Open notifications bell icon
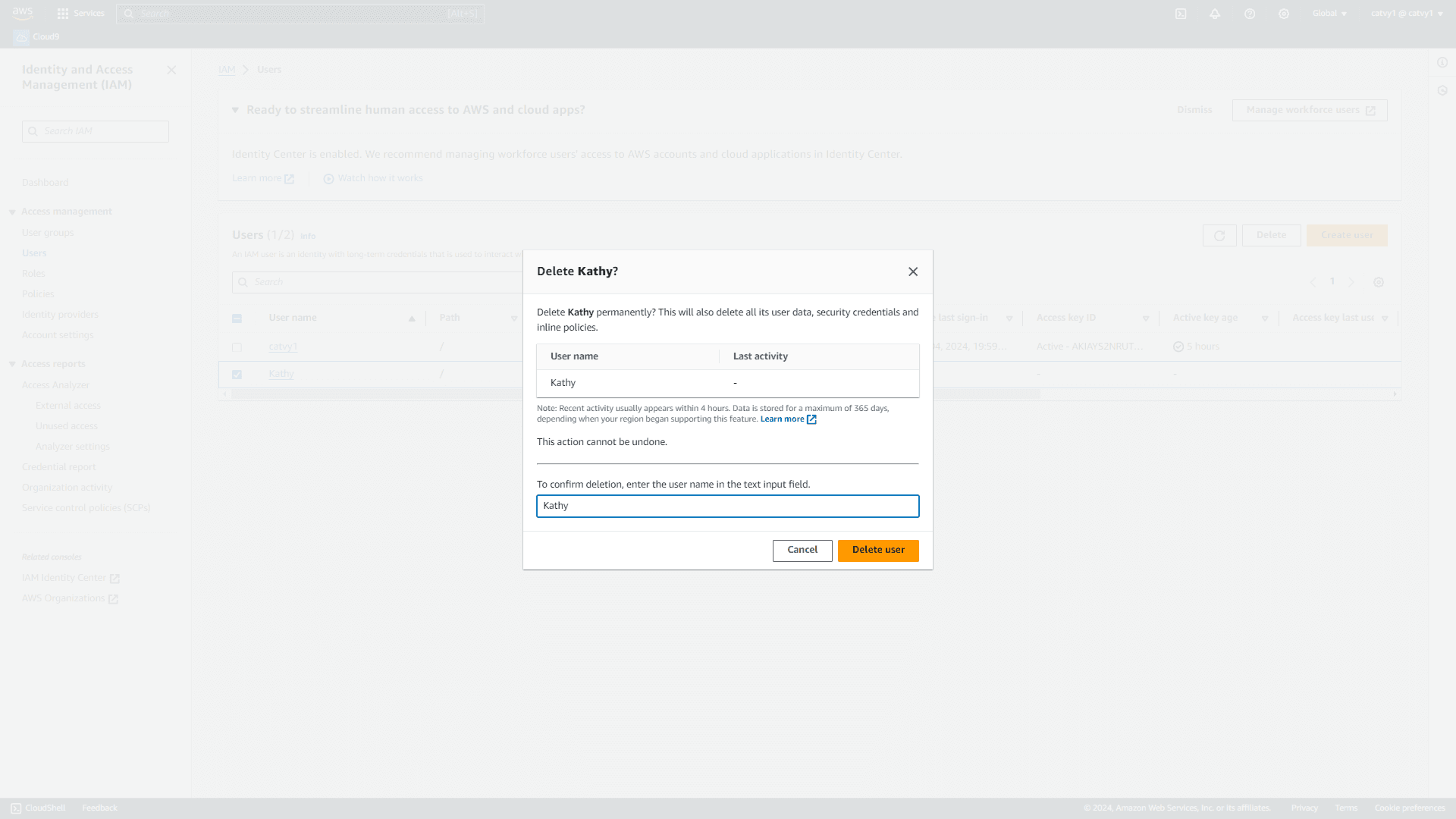The image size is (1456, 819). [1215, 14]
